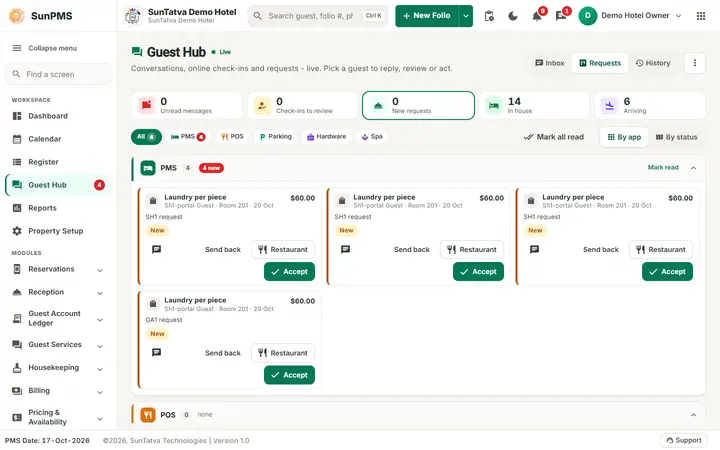Filter by Hardware chip
720x450 pixels.
pos(326,137)
